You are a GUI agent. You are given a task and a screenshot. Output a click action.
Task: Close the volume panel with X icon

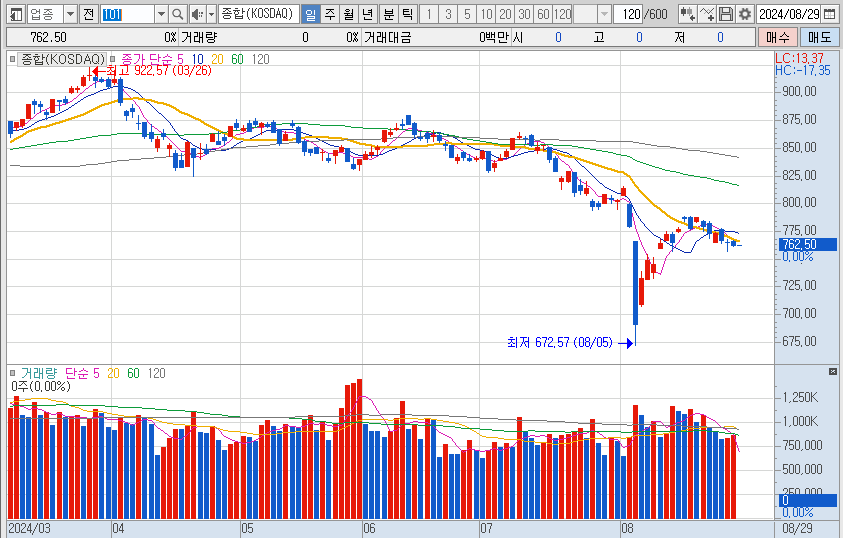pyautogui.click(x=833, y=371)
